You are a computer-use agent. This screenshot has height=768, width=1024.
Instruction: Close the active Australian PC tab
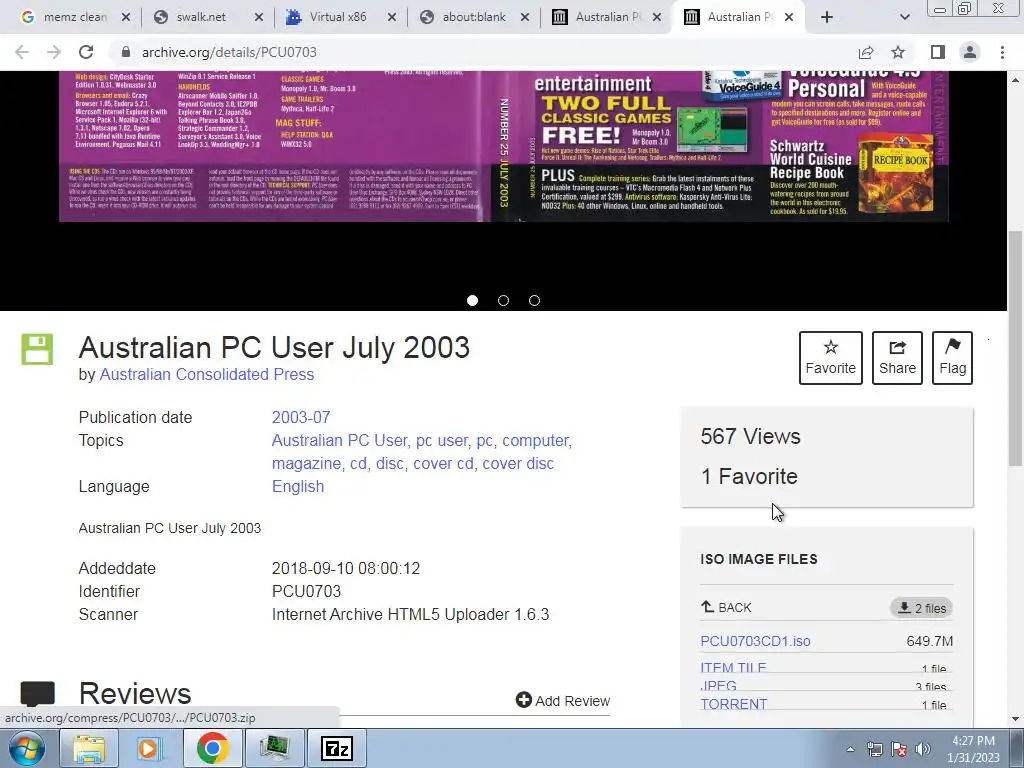tap(789, 17)
